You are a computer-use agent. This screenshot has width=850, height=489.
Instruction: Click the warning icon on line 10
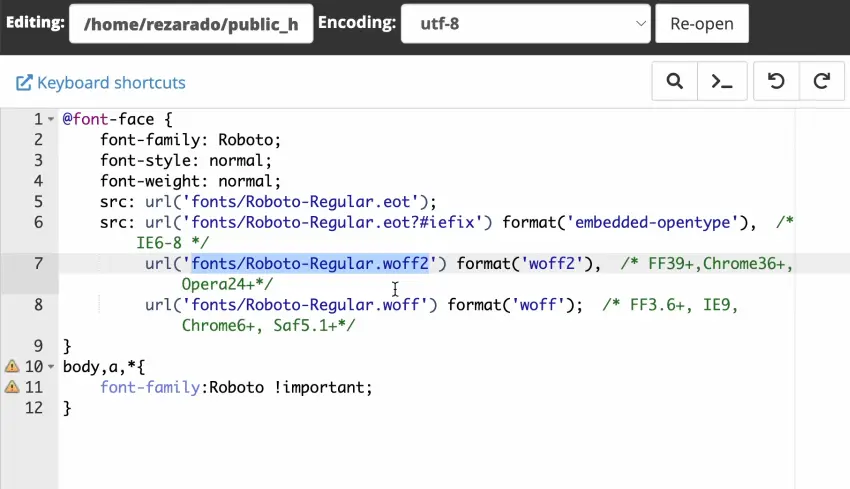click(x=12, y=367)
